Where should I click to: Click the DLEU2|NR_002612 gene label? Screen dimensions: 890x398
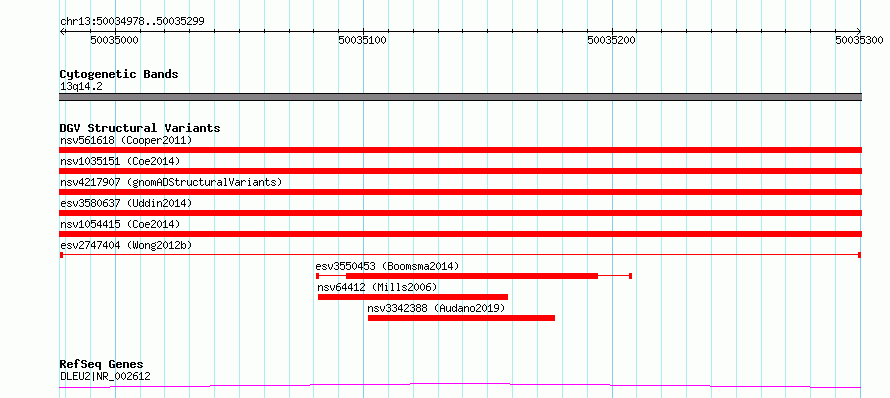(105, 376)
